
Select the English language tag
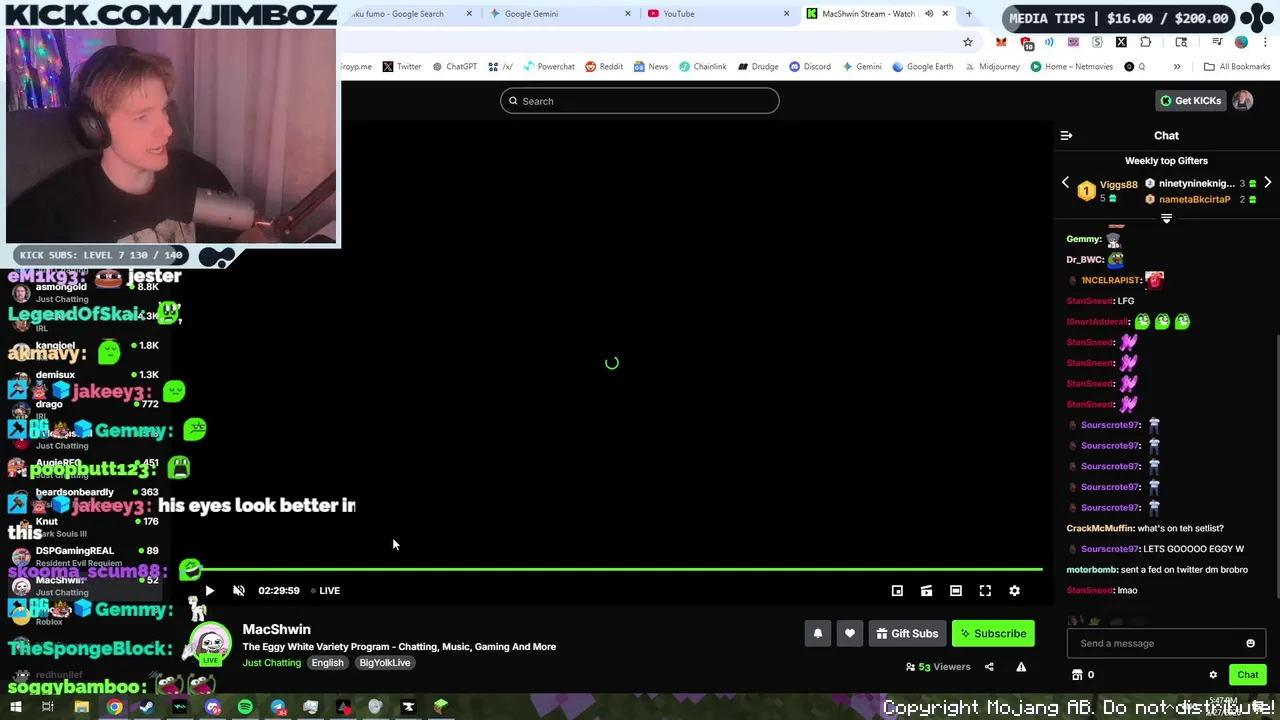click(327, 662)
